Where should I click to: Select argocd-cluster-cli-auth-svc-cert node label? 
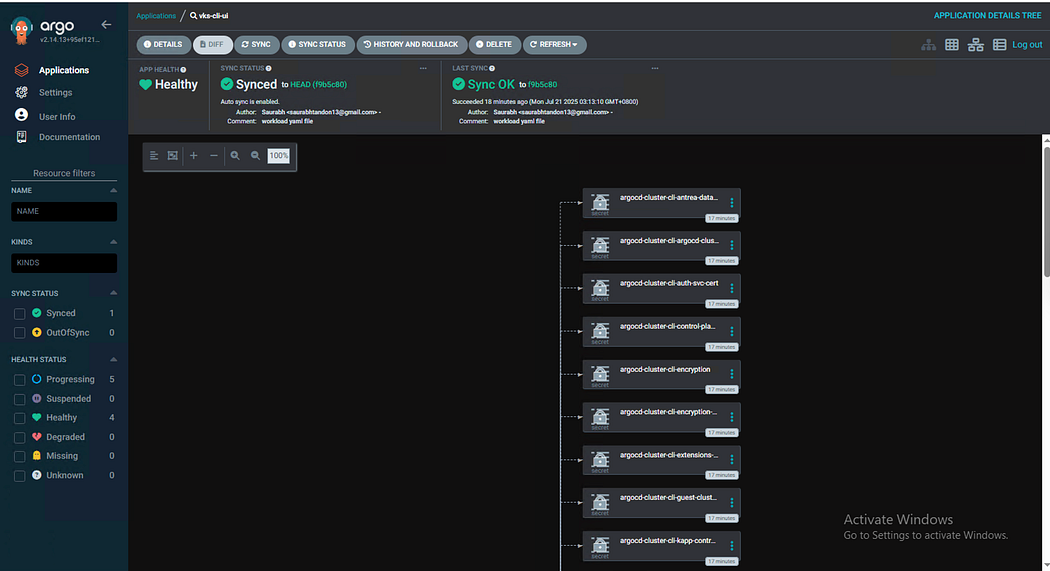click(x=668, y=283)
